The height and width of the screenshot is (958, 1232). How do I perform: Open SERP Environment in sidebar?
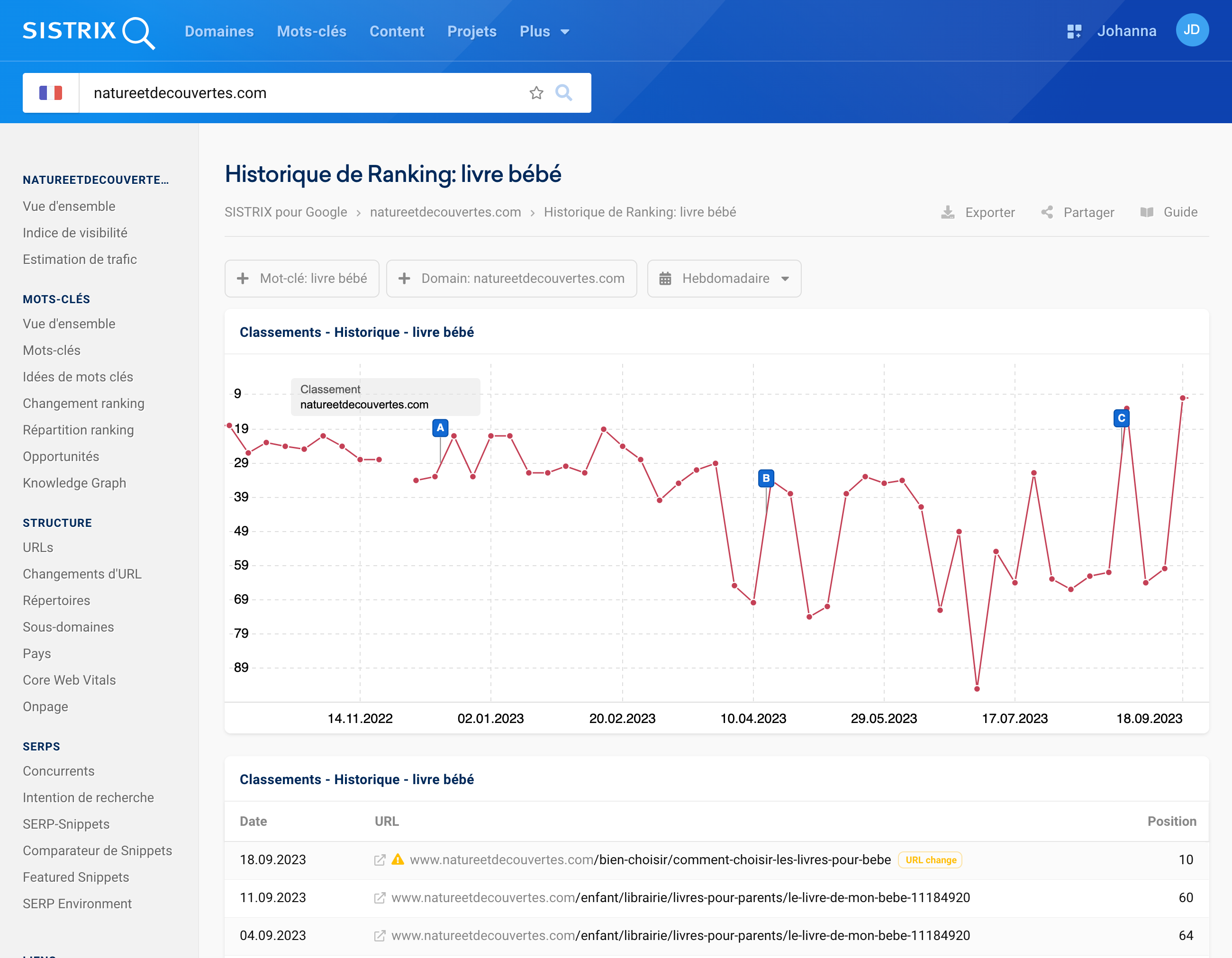[77, 903]
